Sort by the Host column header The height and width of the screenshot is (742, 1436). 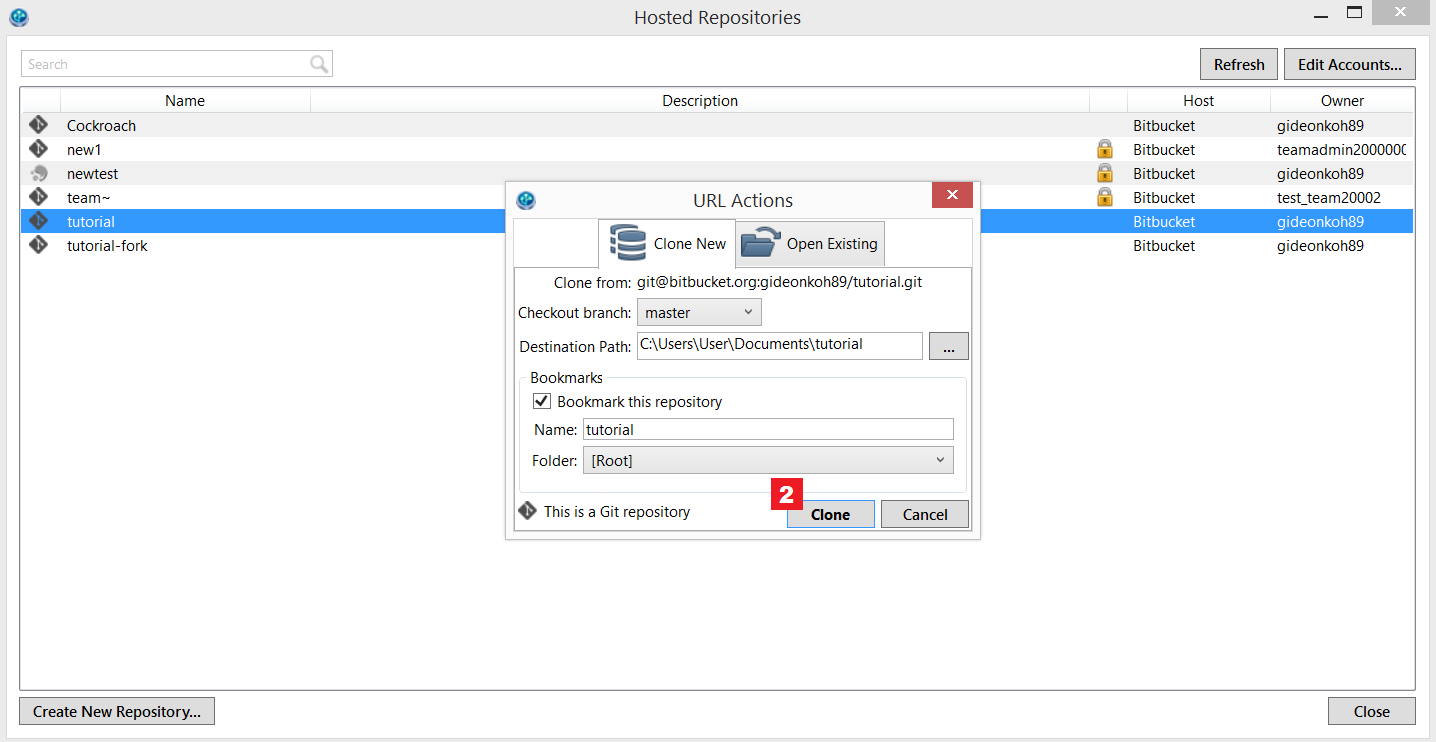coord(1198,100)
